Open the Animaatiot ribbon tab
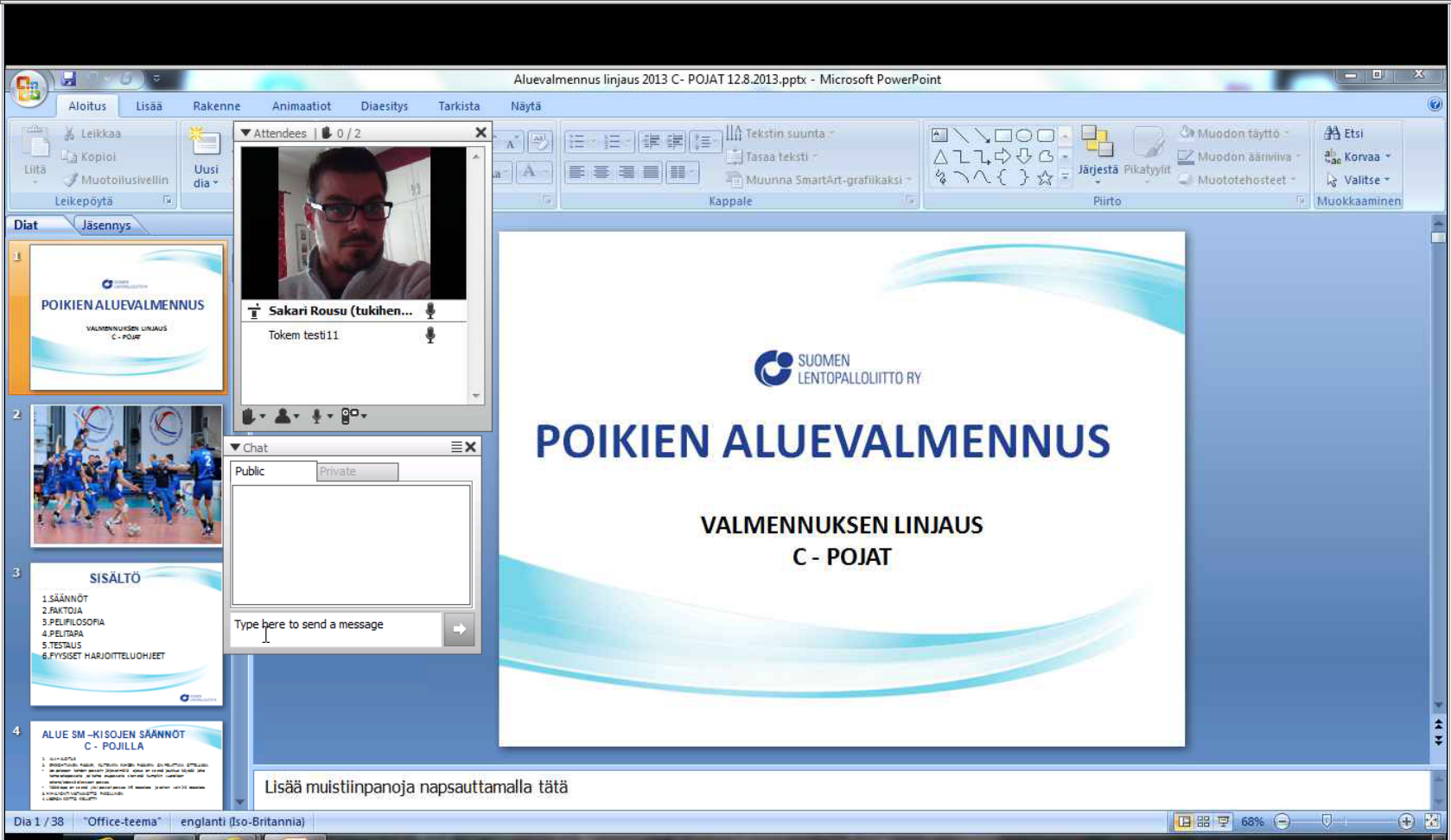This screenshot has width=1451, height=840. click(x=301, y=106)
